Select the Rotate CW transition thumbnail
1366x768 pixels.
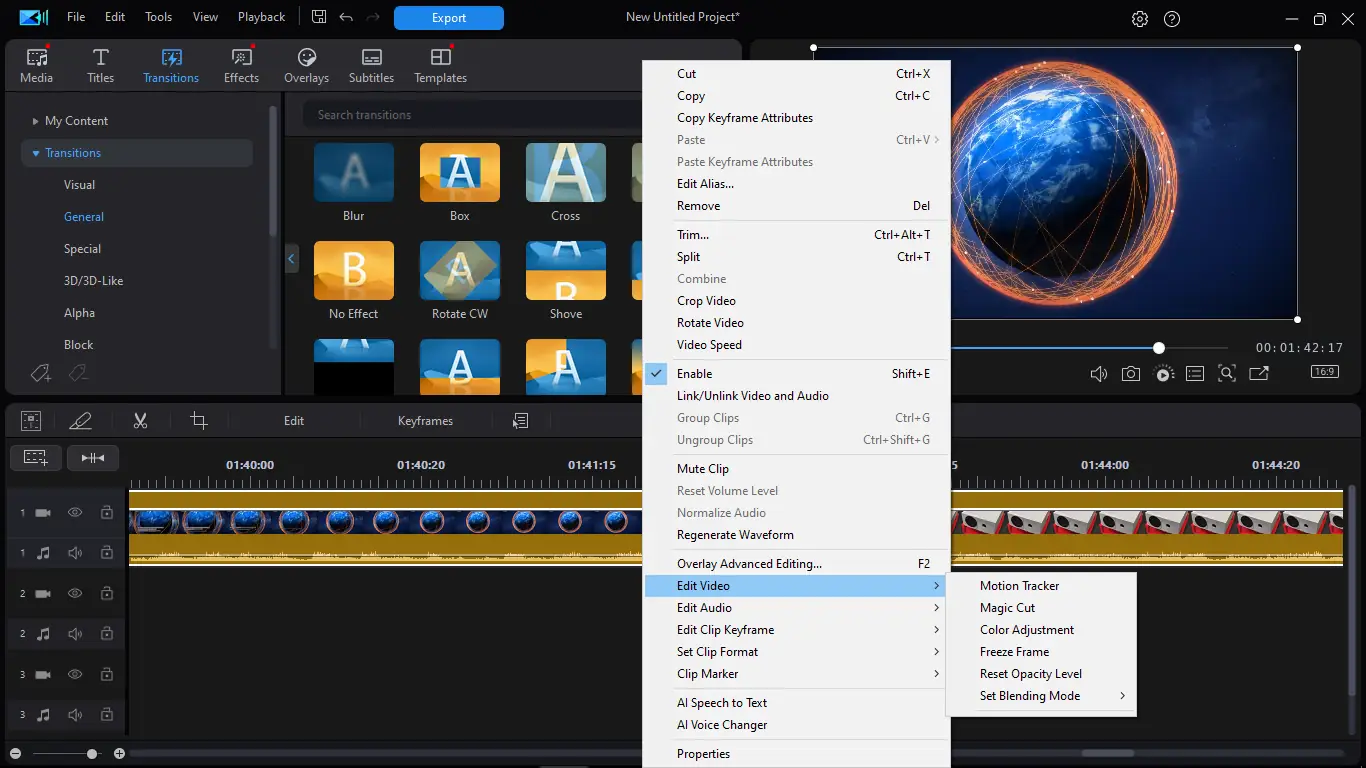click(459, 272)
